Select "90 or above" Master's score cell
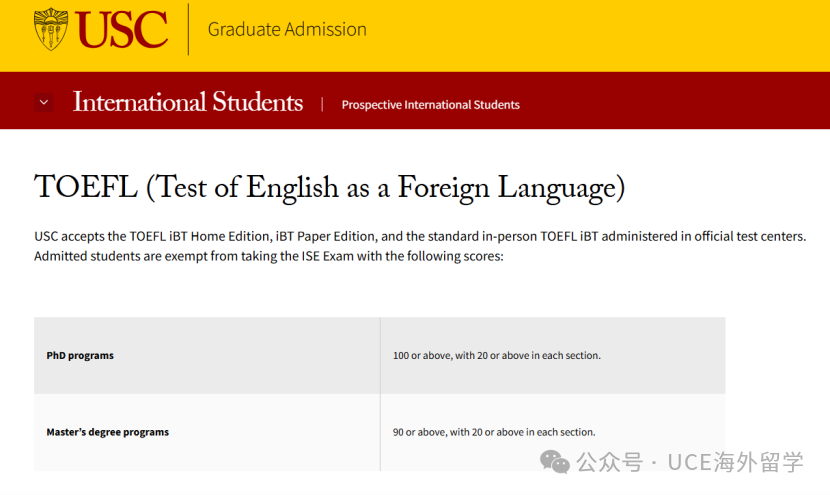 tap(553, 432)
